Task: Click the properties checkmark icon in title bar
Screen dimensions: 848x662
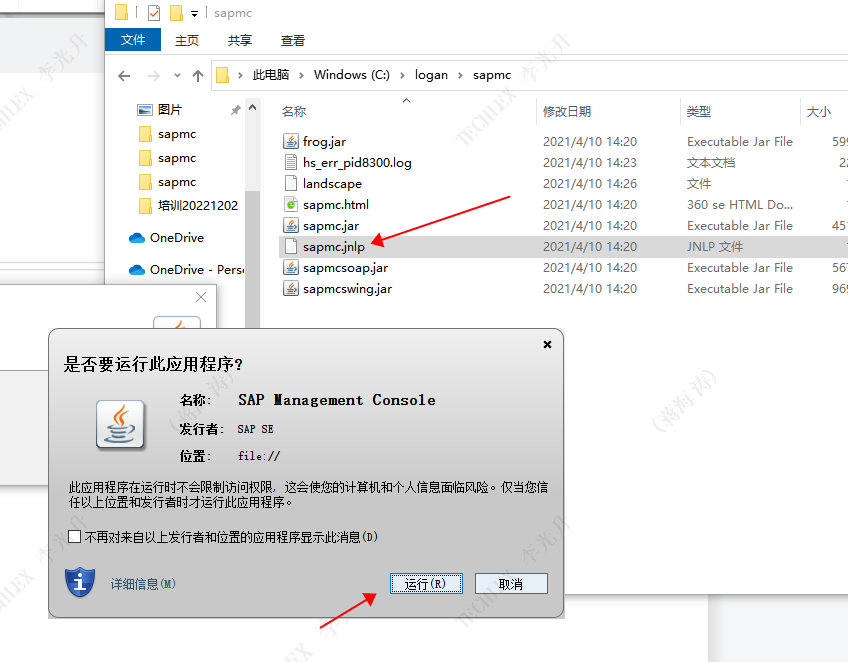Action: click(154, 12)
